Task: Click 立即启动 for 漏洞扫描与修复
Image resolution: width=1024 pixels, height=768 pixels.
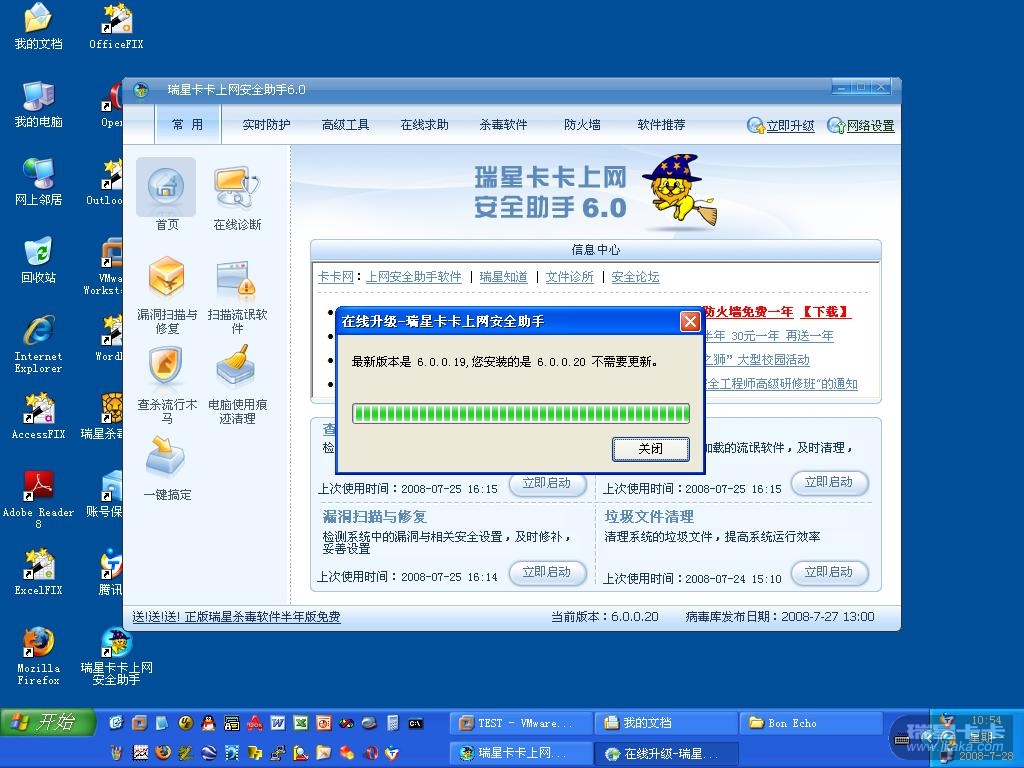Action: pyautogui.click(x=547, y=572)
